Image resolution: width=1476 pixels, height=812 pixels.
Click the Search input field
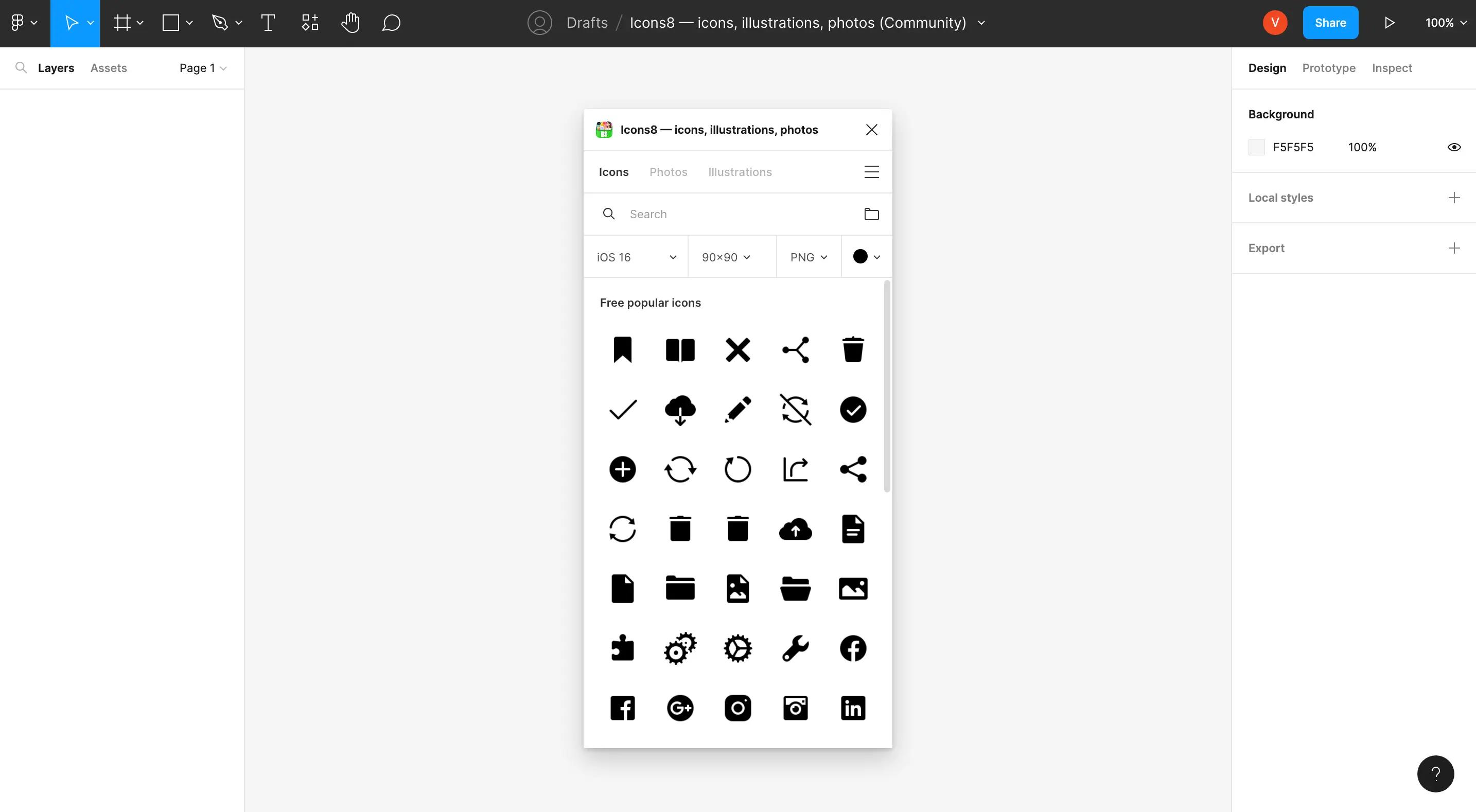tap(738, 214)
